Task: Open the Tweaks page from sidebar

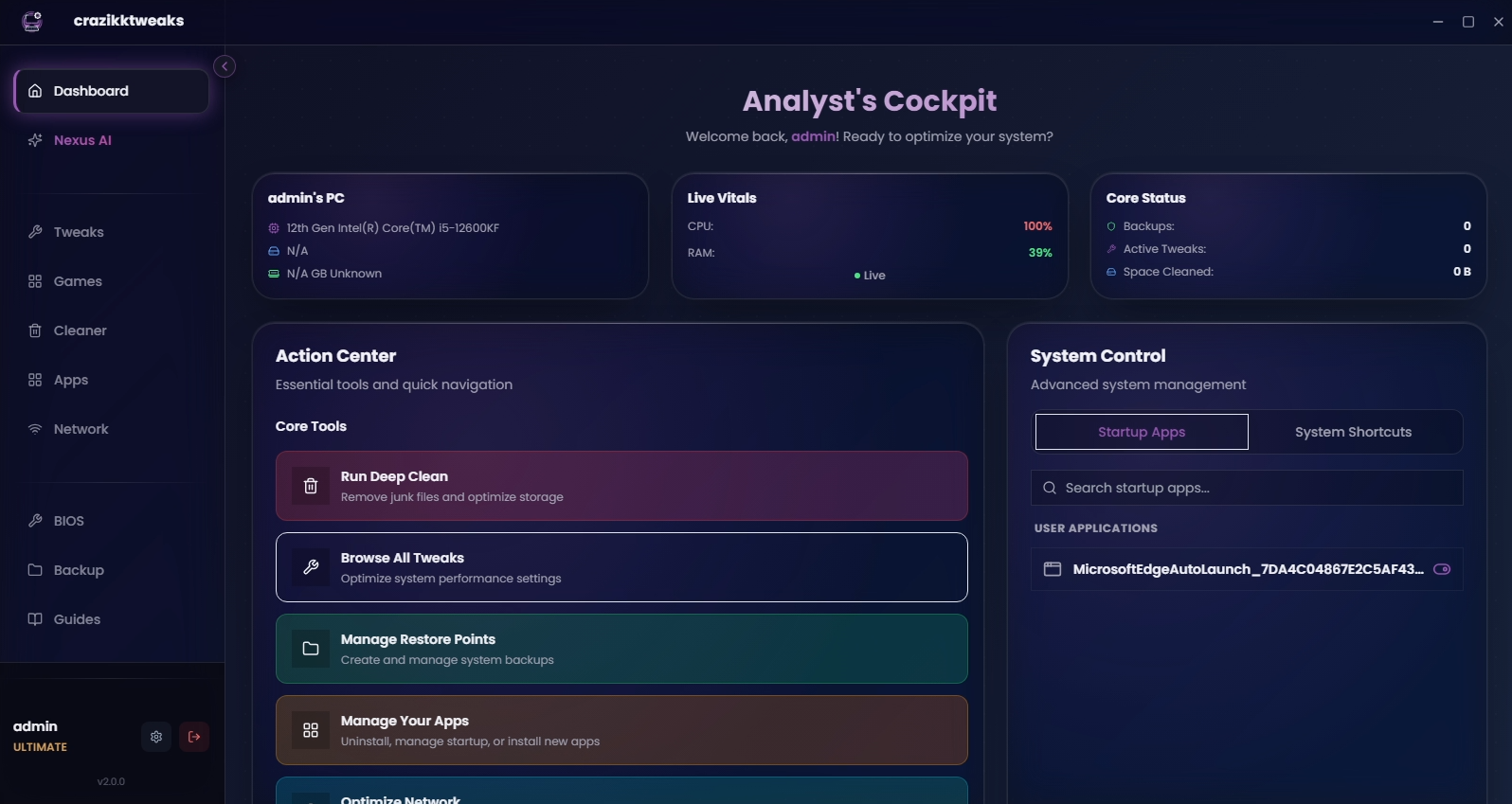Action: (x=79, y=232)
